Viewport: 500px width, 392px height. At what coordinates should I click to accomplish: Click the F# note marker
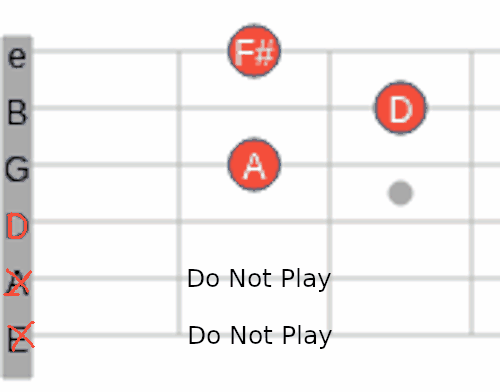254,51
